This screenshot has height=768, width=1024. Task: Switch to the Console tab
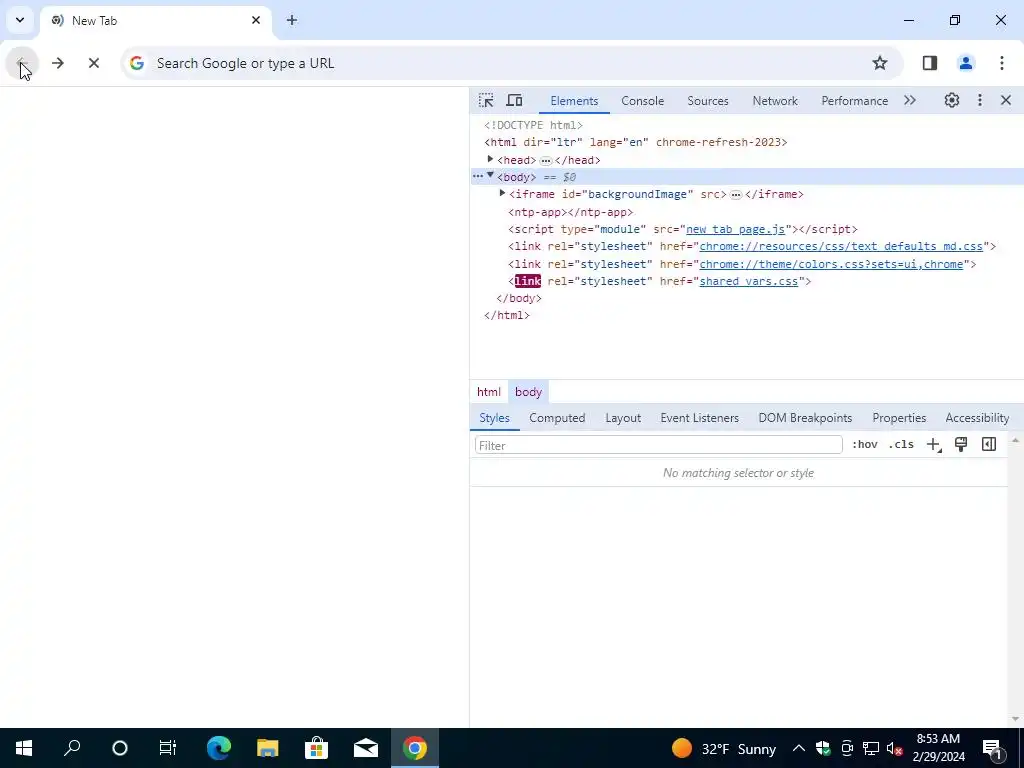(643, 101)
